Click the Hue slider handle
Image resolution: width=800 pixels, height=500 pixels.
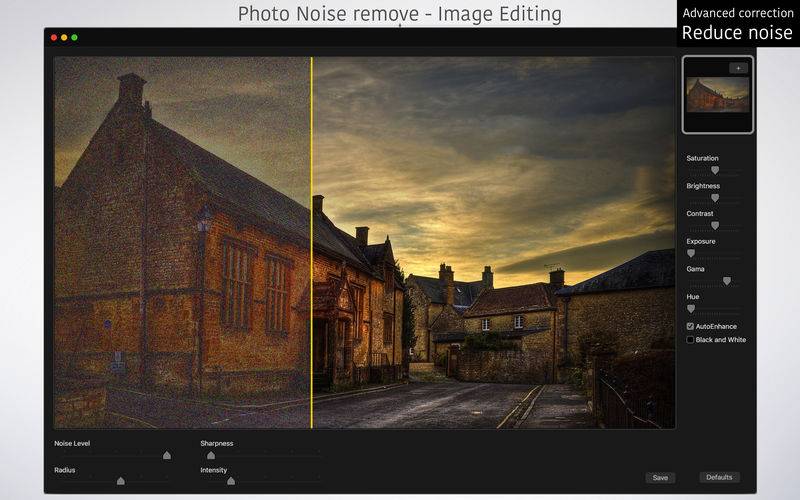coord(691,308)
